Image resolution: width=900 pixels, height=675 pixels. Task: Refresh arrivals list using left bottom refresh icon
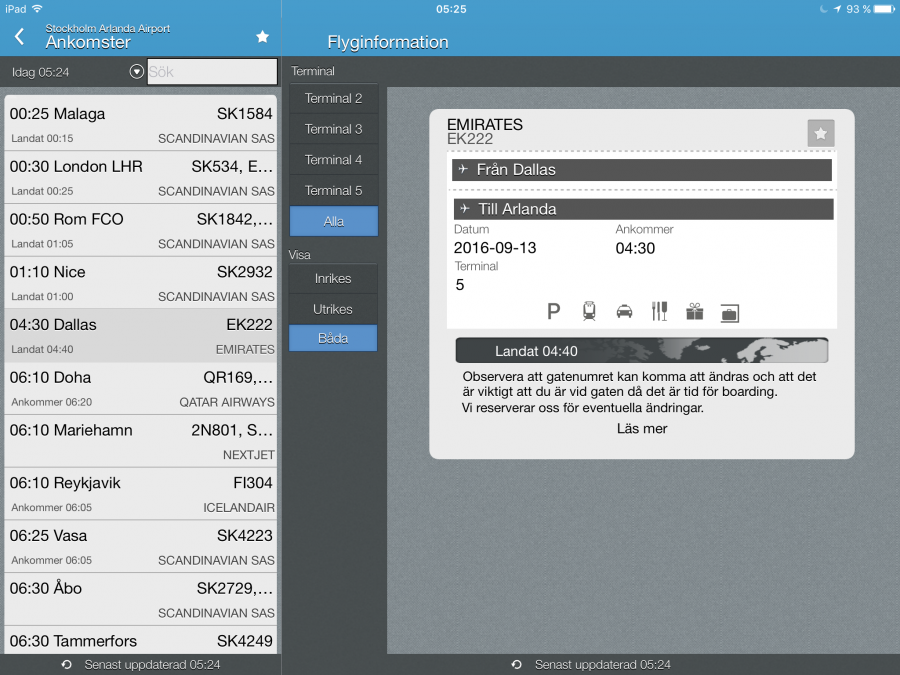[x=67, y=665]
